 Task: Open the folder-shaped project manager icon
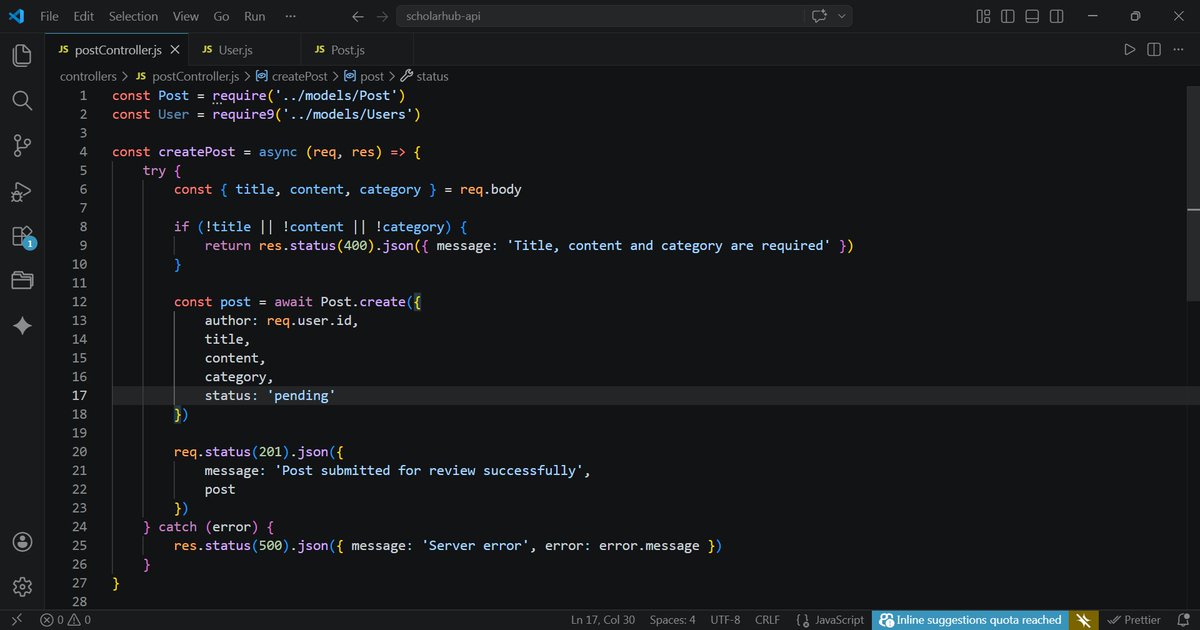point(22,281)
